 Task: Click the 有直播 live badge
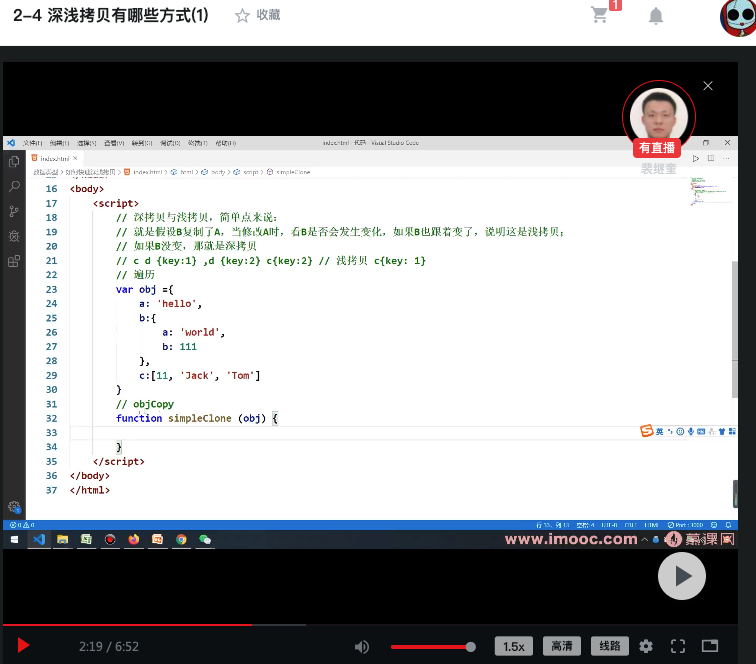pos(657,148)
